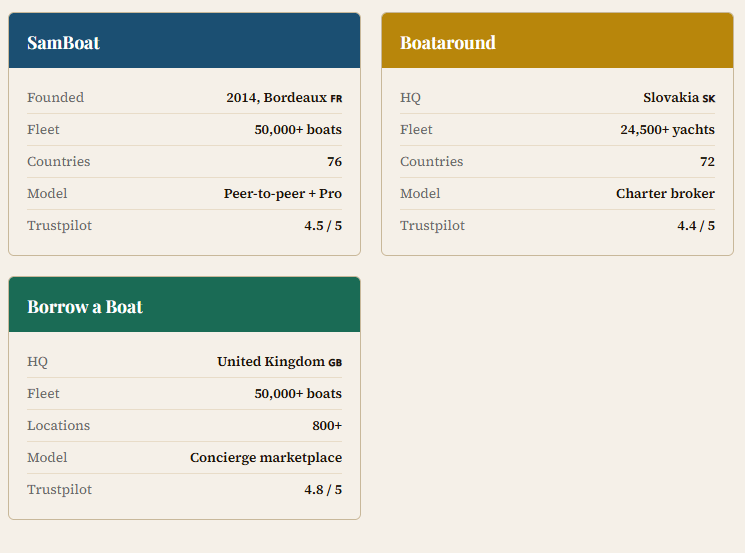Click the SK country badge beside Slovakia
The image size is (745, 553).
709,98
